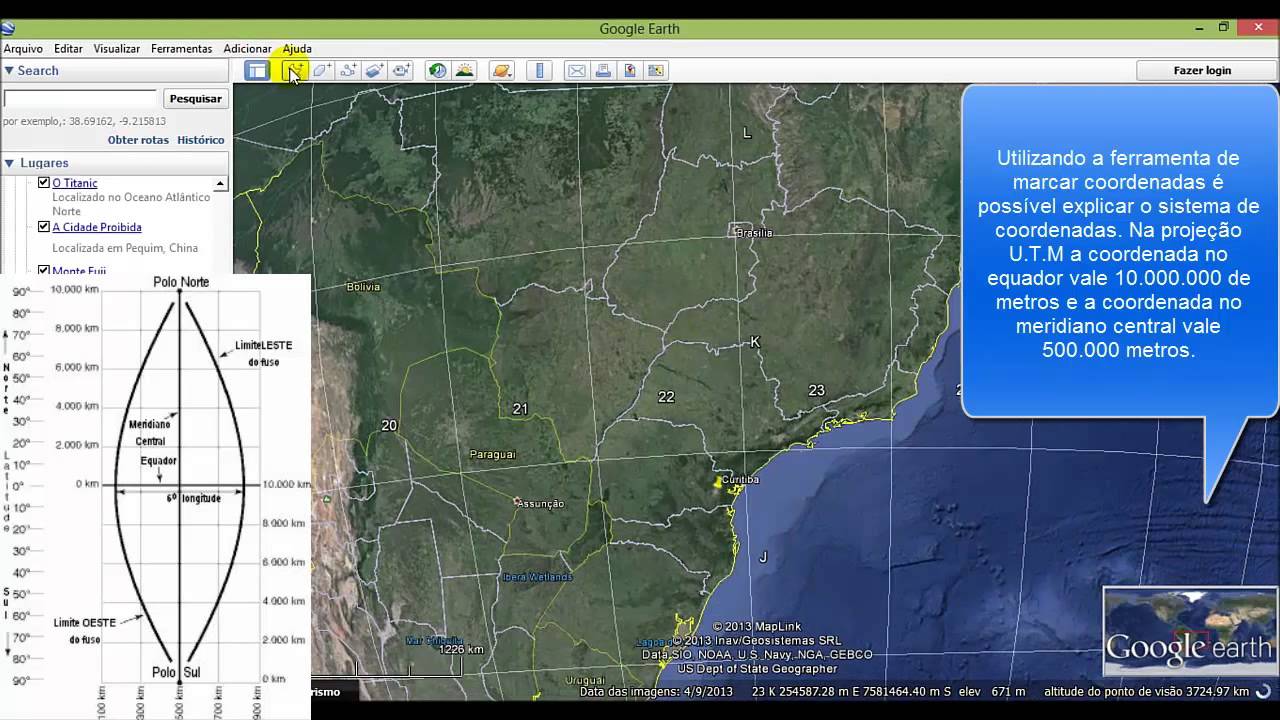Click the Print icon
Image resolution: width=1280 pixels, height=720 pixels.
(603, 70)
